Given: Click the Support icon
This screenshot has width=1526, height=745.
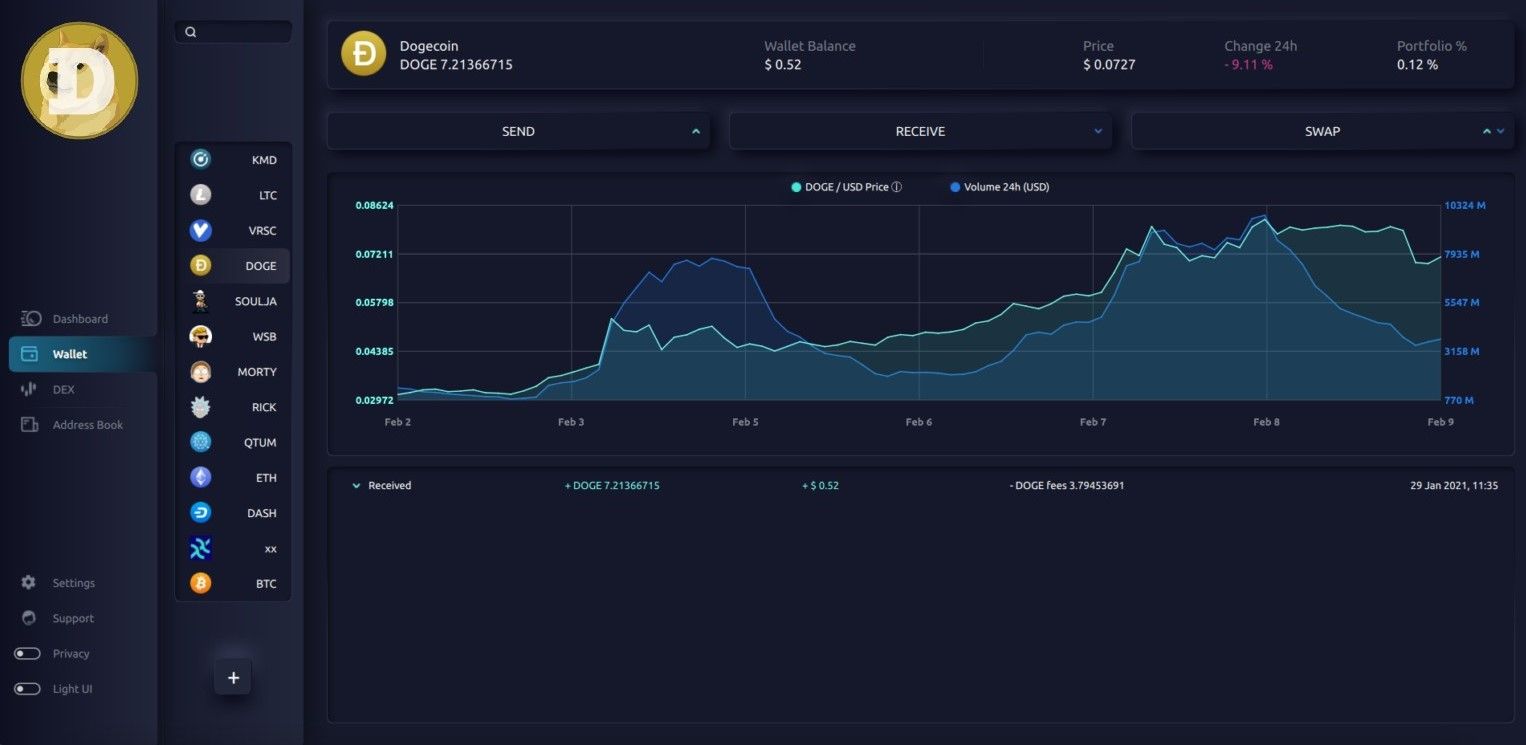Looking at the screenshot, I should tap(28, 618).
